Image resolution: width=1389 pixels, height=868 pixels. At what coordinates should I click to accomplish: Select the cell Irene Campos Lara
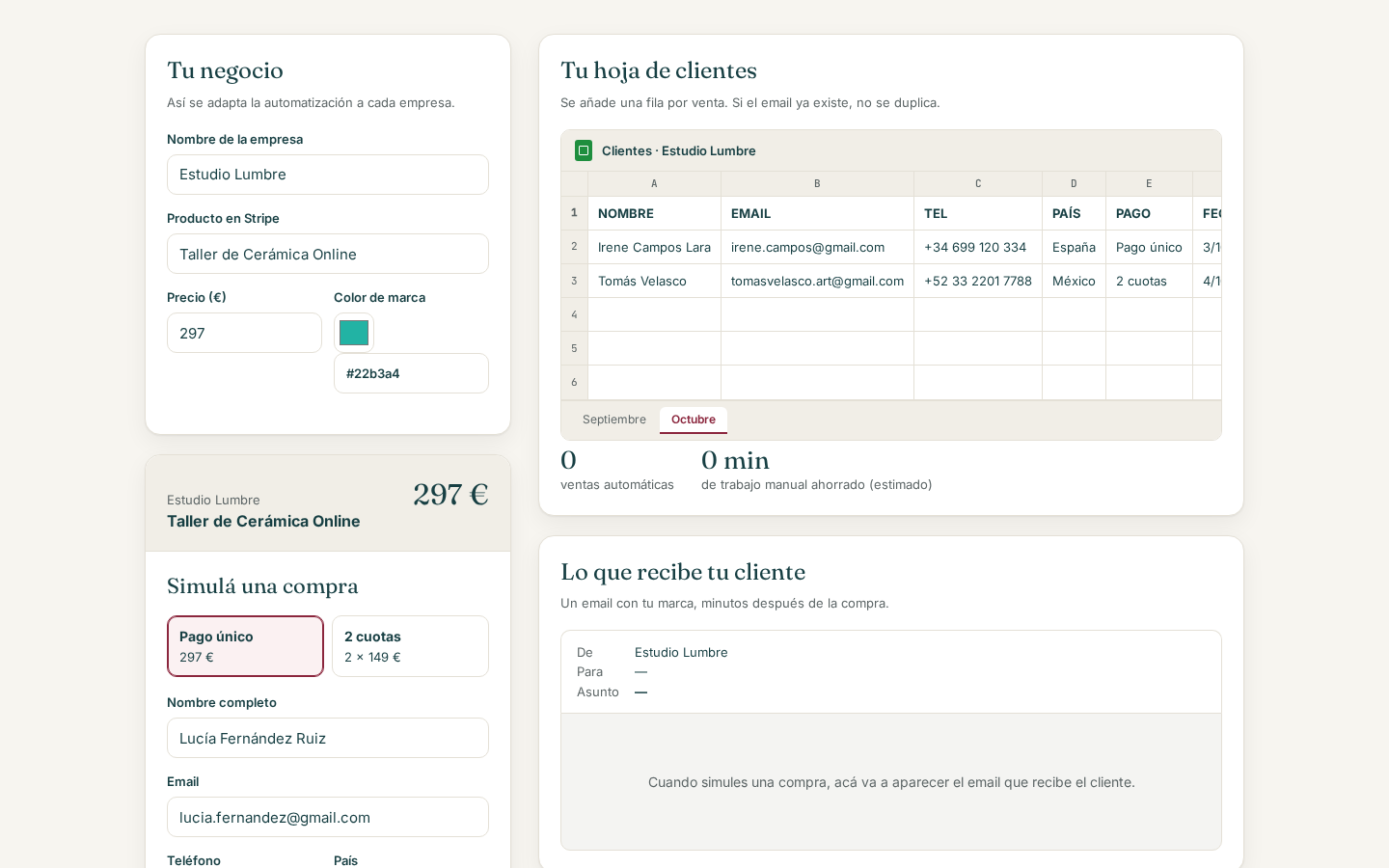654,247
